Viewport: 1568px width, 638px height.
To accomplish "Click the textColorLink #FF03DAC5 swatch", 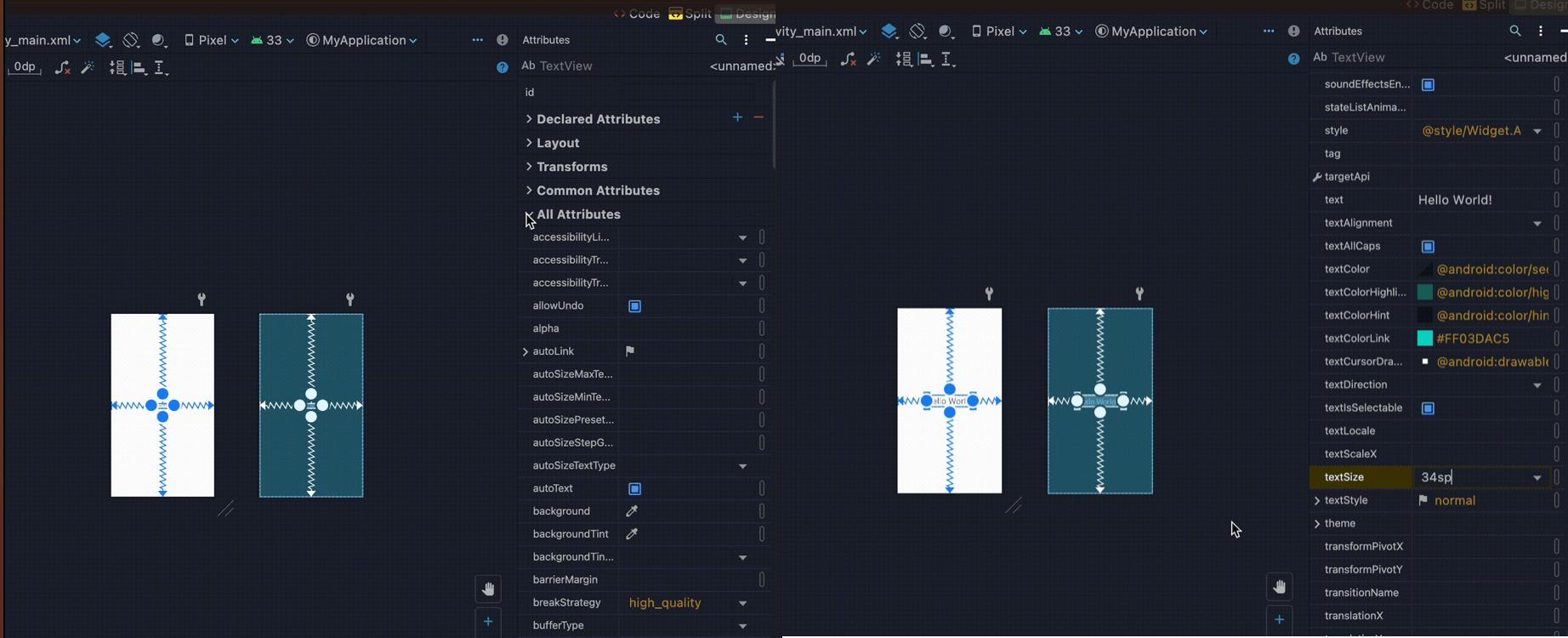I will 1426,339.
